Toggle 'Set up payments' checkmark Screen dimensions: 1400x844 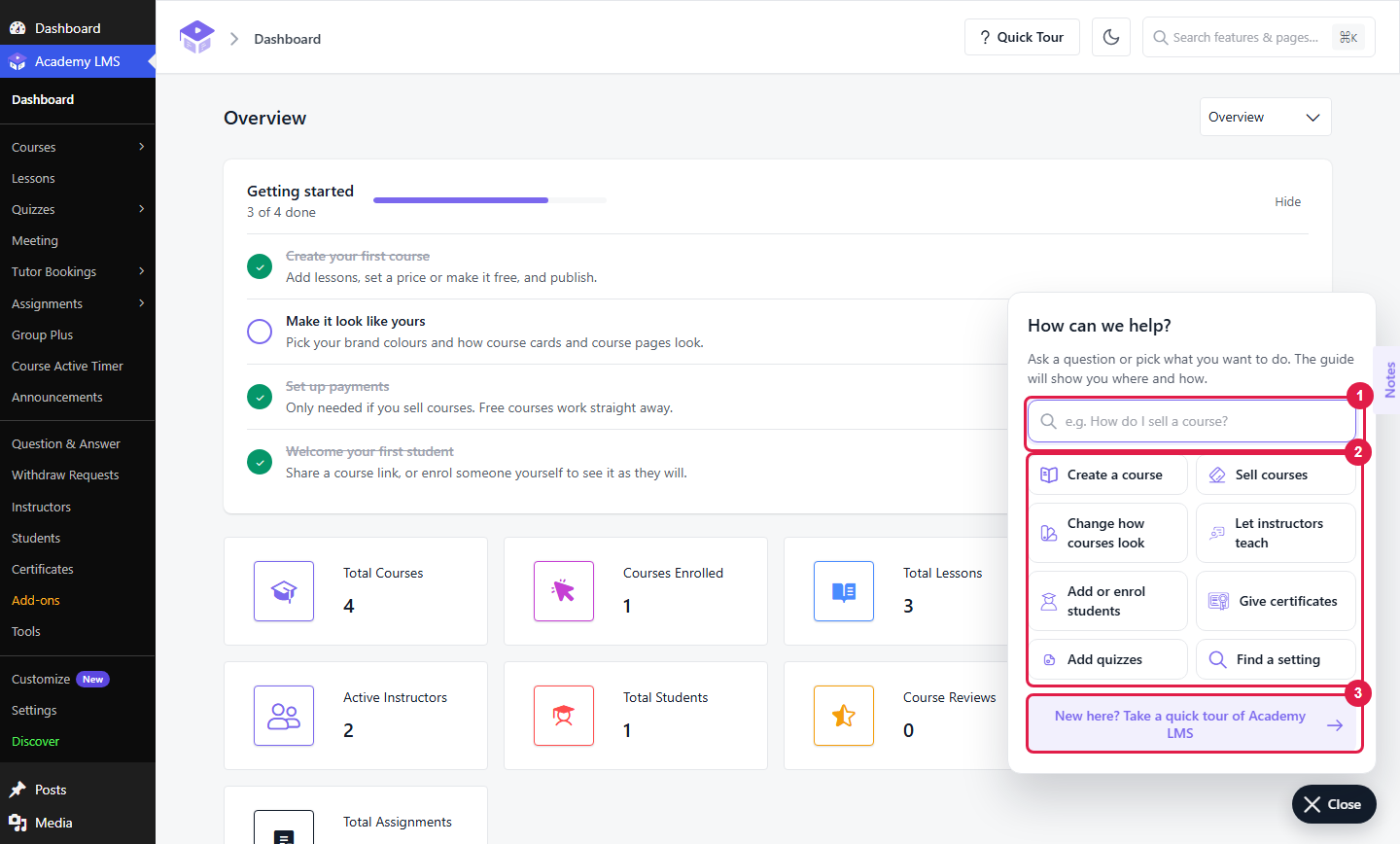coord(260,397)
